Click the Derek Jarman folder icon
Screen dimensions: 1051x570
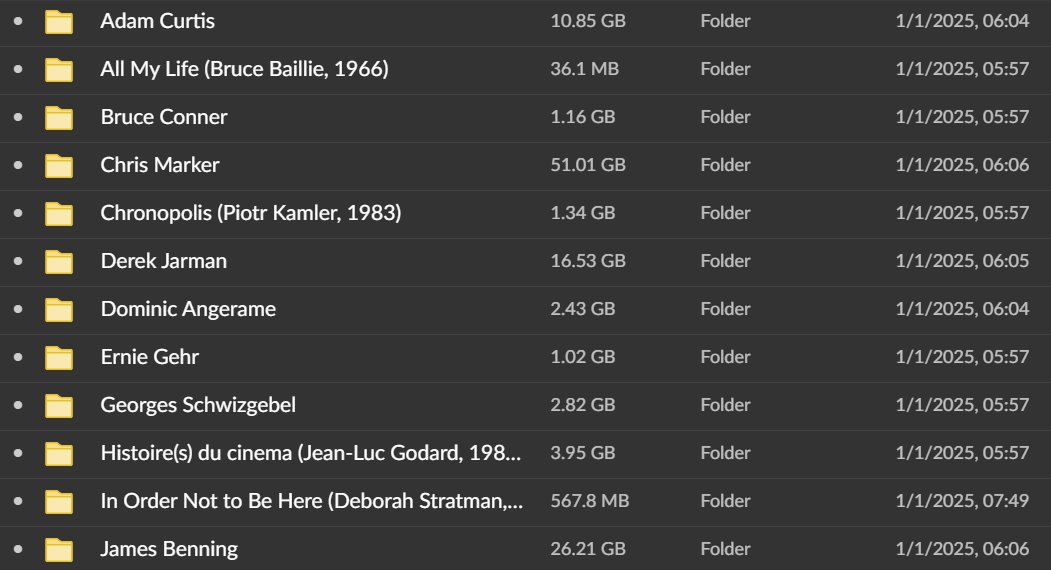pos(60,261)
